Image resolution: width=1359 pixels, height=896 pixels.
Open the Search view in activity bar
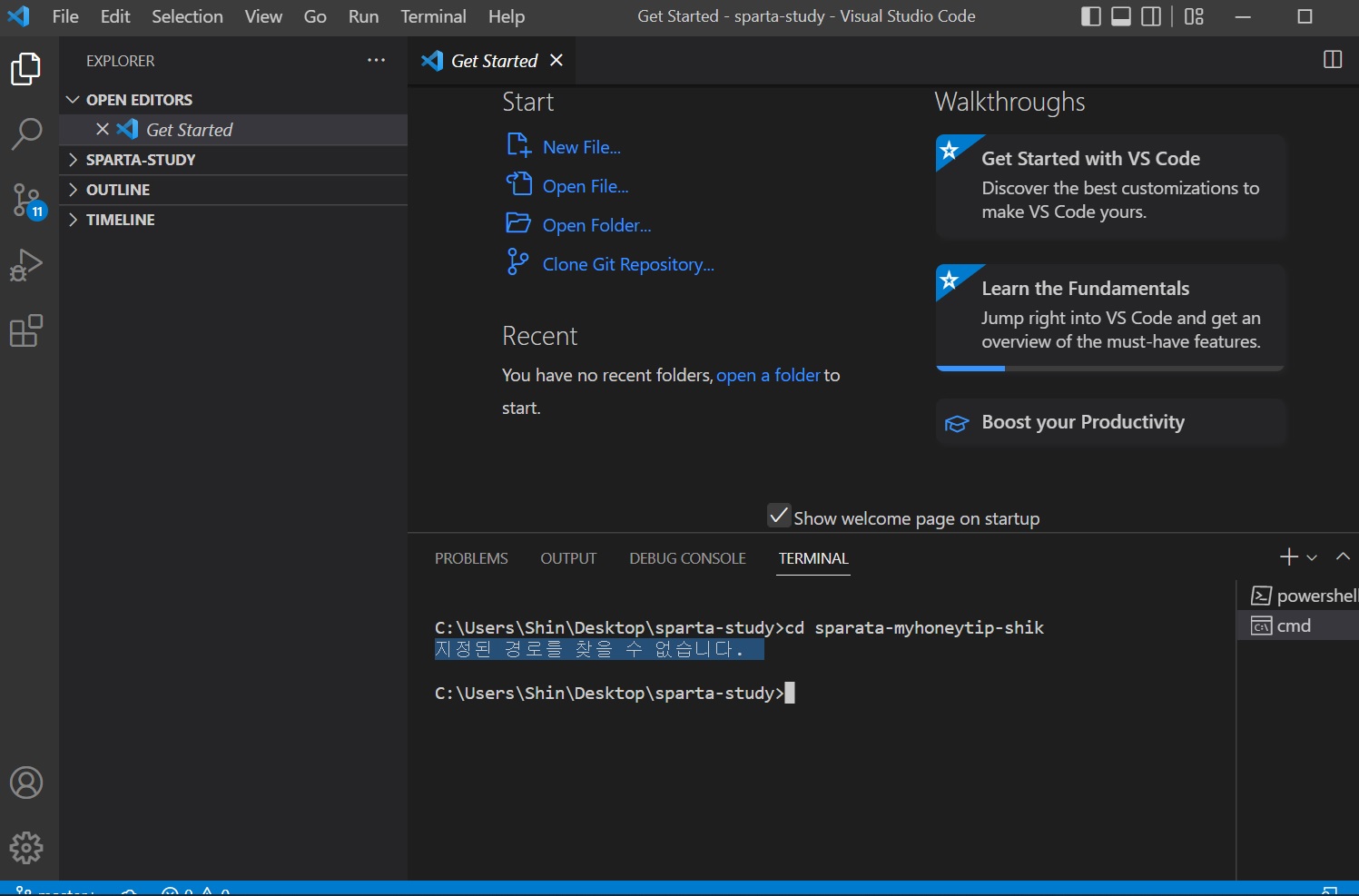[x=25, y=134]
